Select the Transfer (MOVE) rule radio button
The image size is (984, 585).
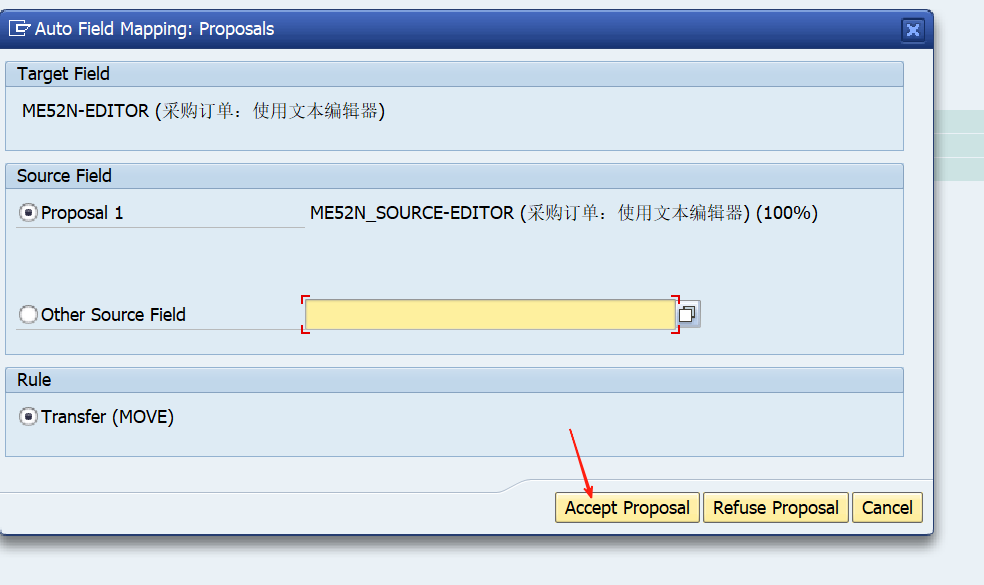click(28, 416)
